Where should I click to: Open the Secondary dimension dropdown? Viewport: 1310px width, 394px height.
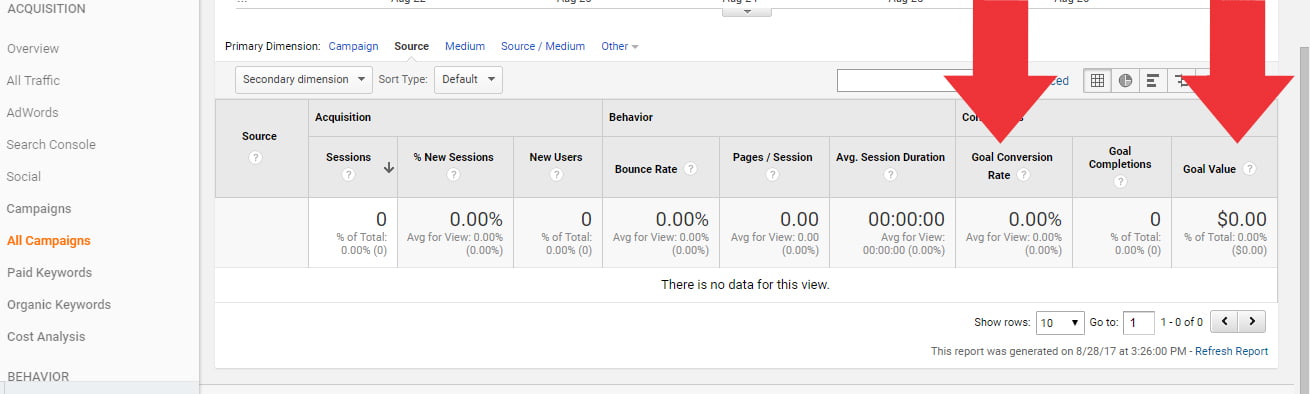click(303, 79)
